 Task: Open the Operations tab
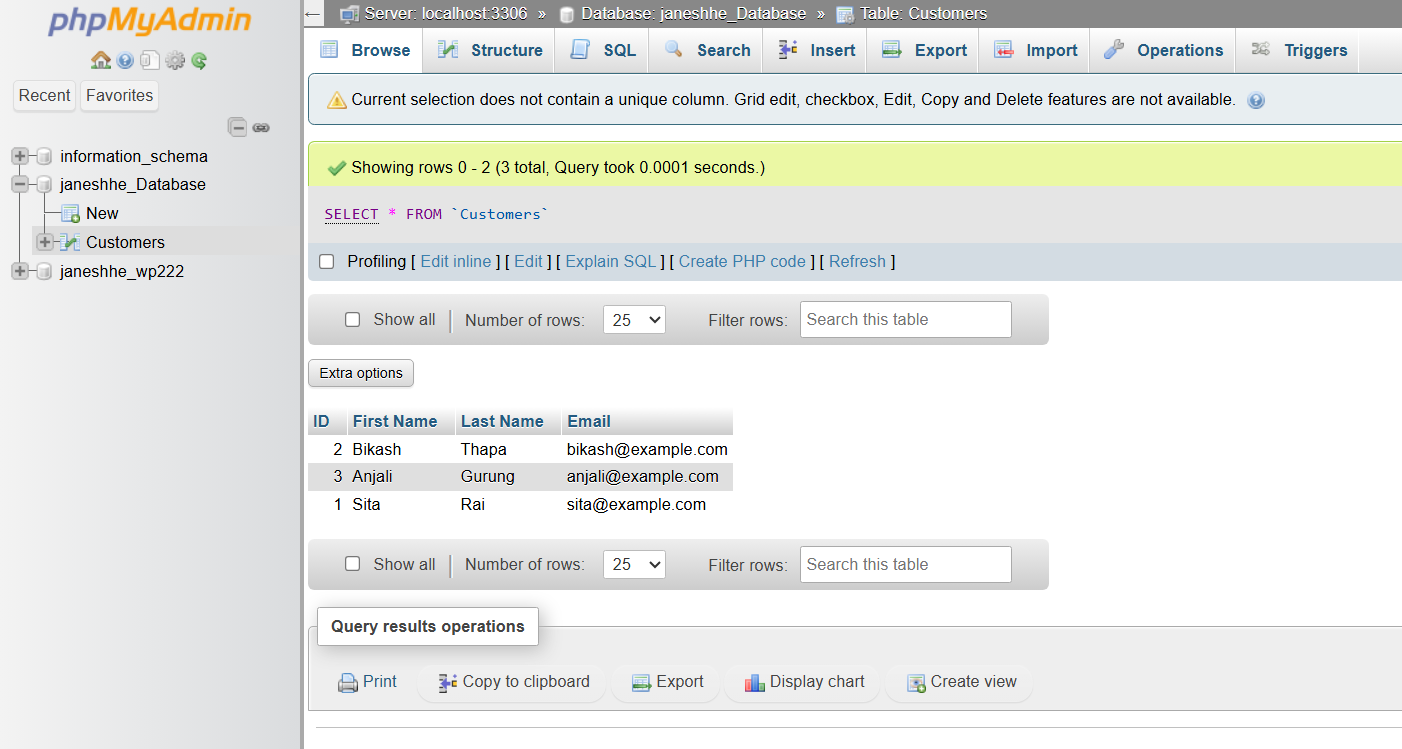coord(1163,50)
